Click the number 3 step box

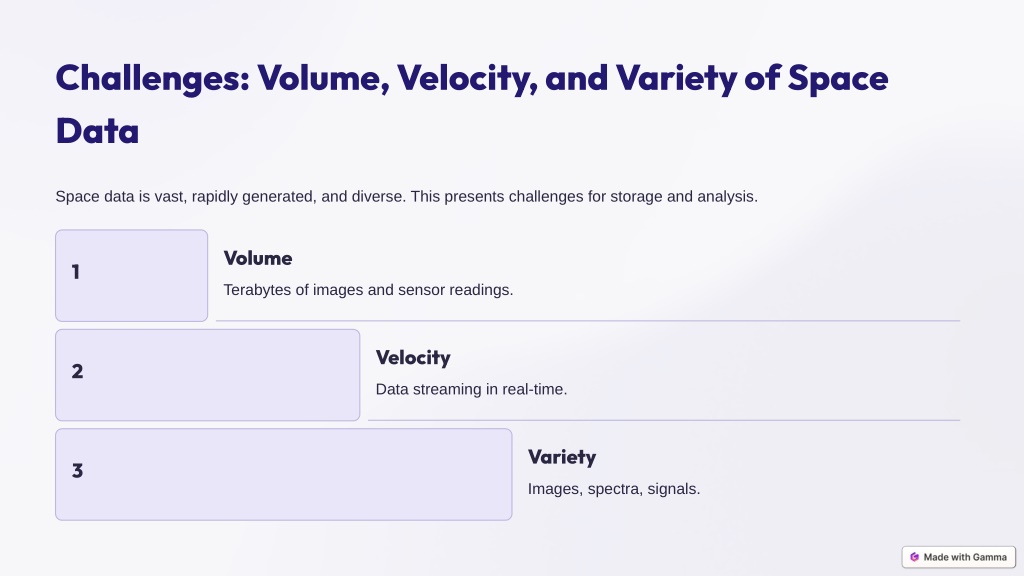tap(283, 475)
